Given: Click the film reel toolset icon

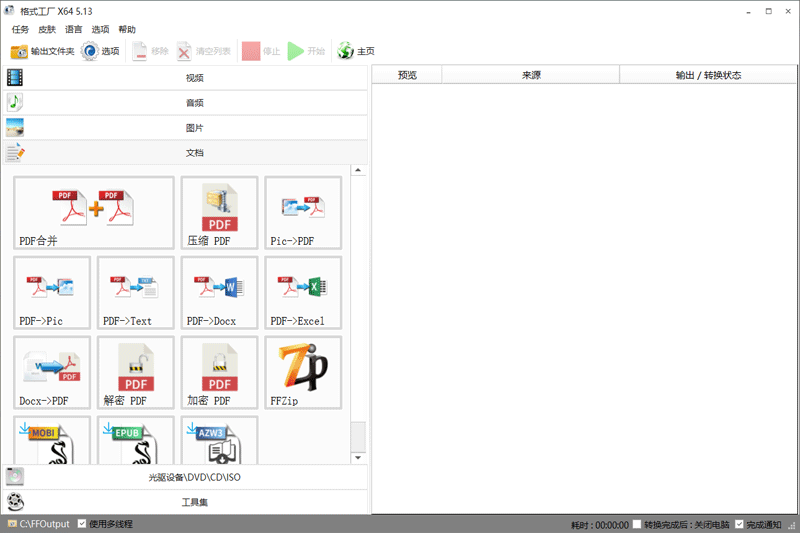Looking at the screenshot, I should click(x=15, y=502).
